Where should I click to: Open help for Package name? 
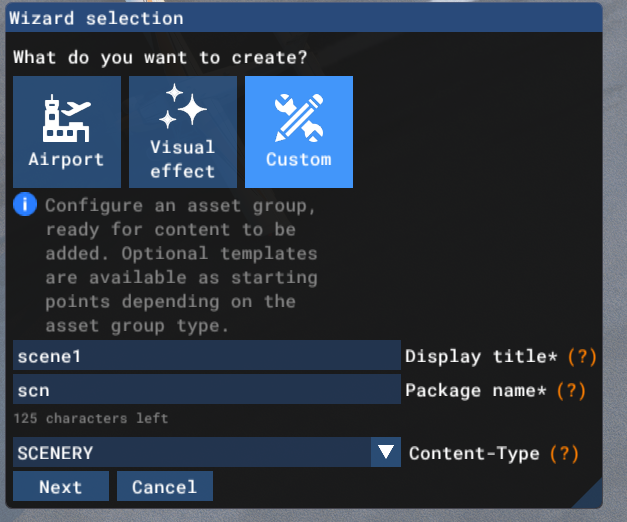click(x=571, y=390)
